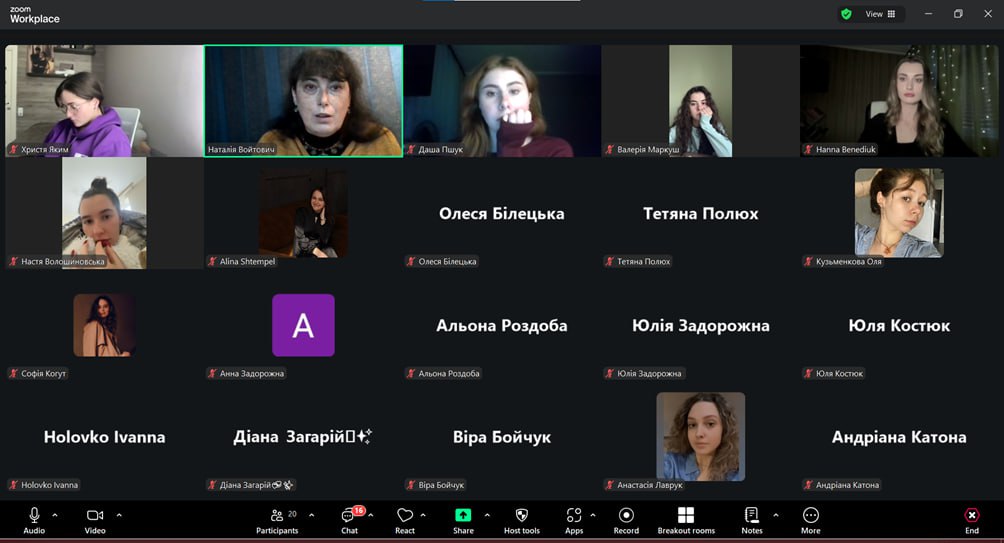Toggle camera with Video button
The image size is (1004, 543).
click(x=95, y=516)
